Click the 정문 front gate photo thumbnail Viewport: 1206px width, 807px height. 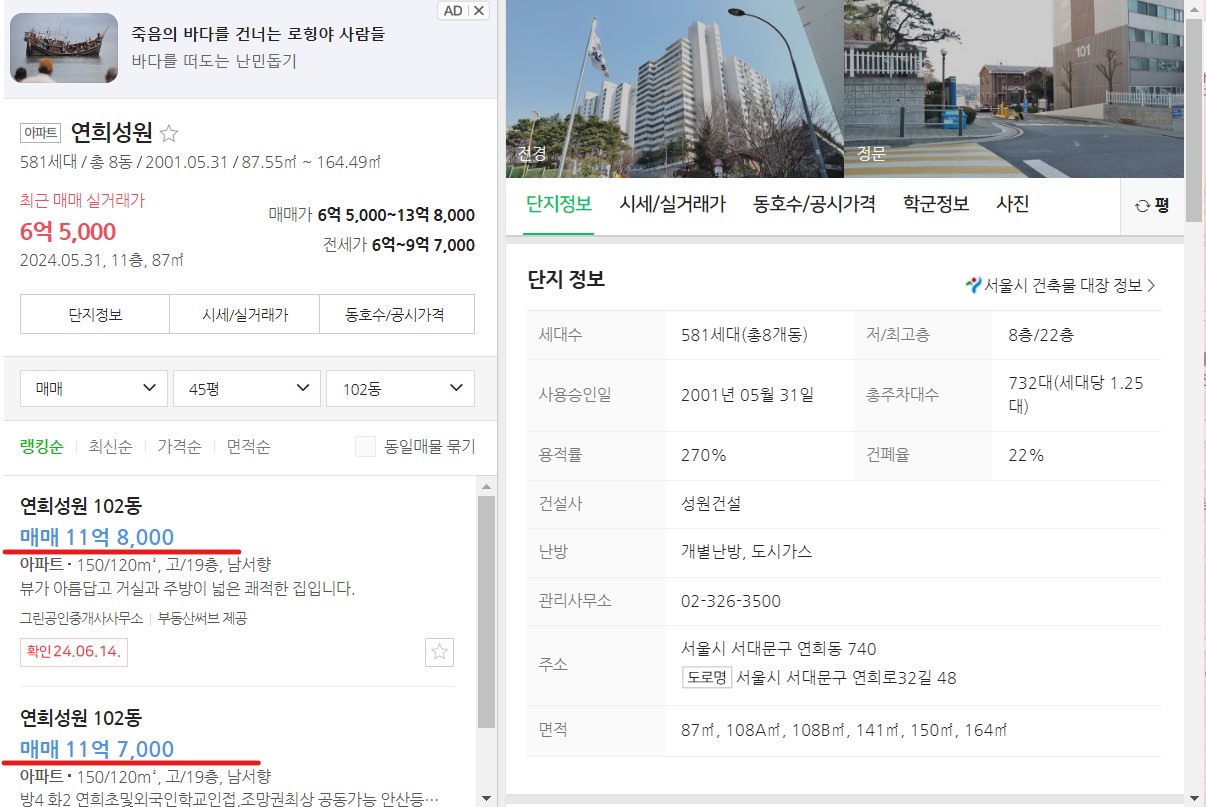click(1014, 89)
